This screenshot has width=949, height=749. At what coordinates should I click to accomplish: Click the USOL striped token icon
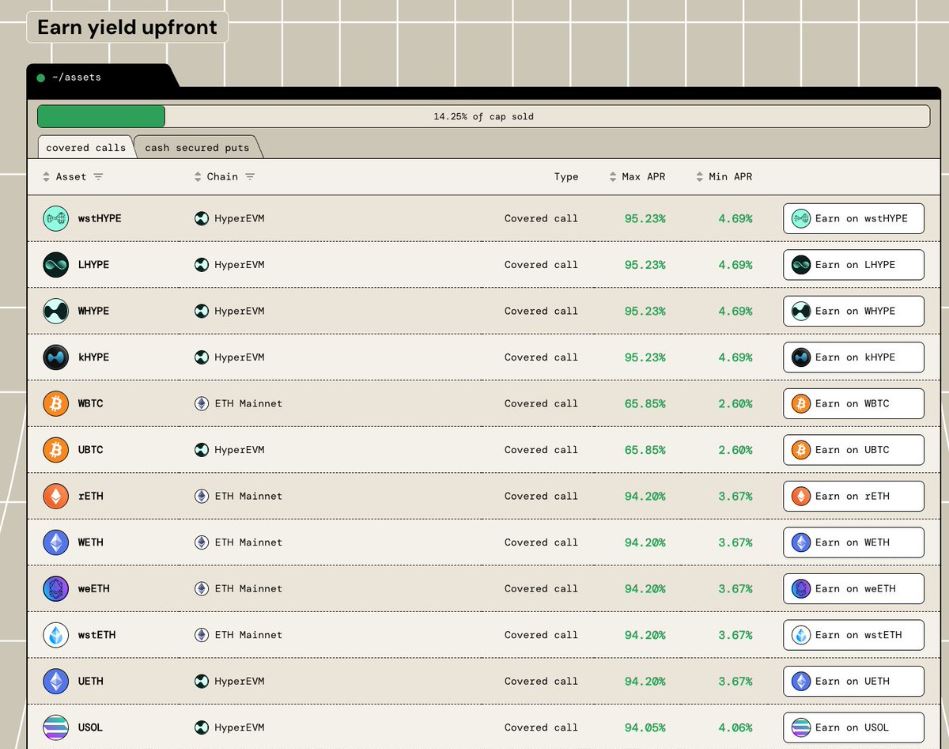(56, 727)
